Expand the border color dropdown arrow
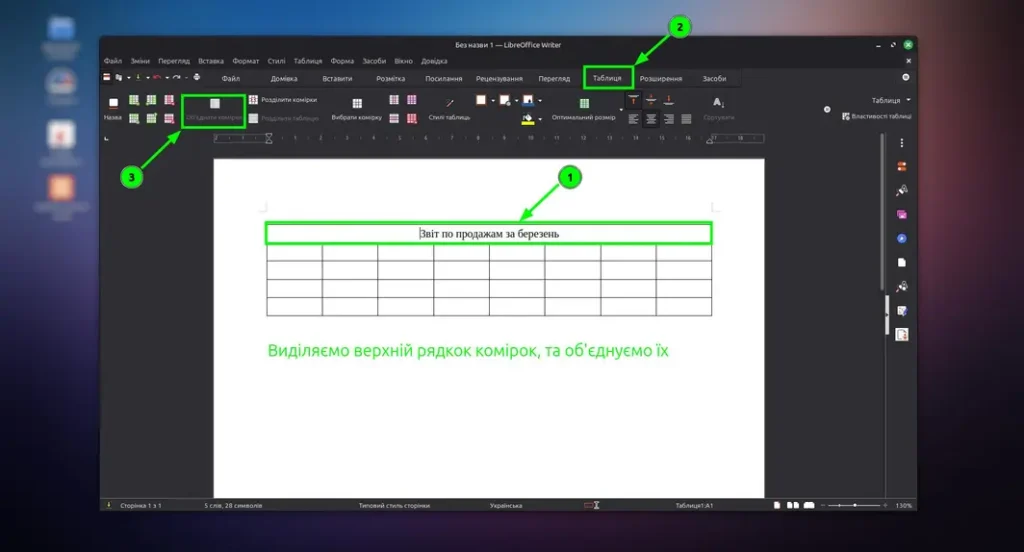1024x552 pixels. point(540,101)
